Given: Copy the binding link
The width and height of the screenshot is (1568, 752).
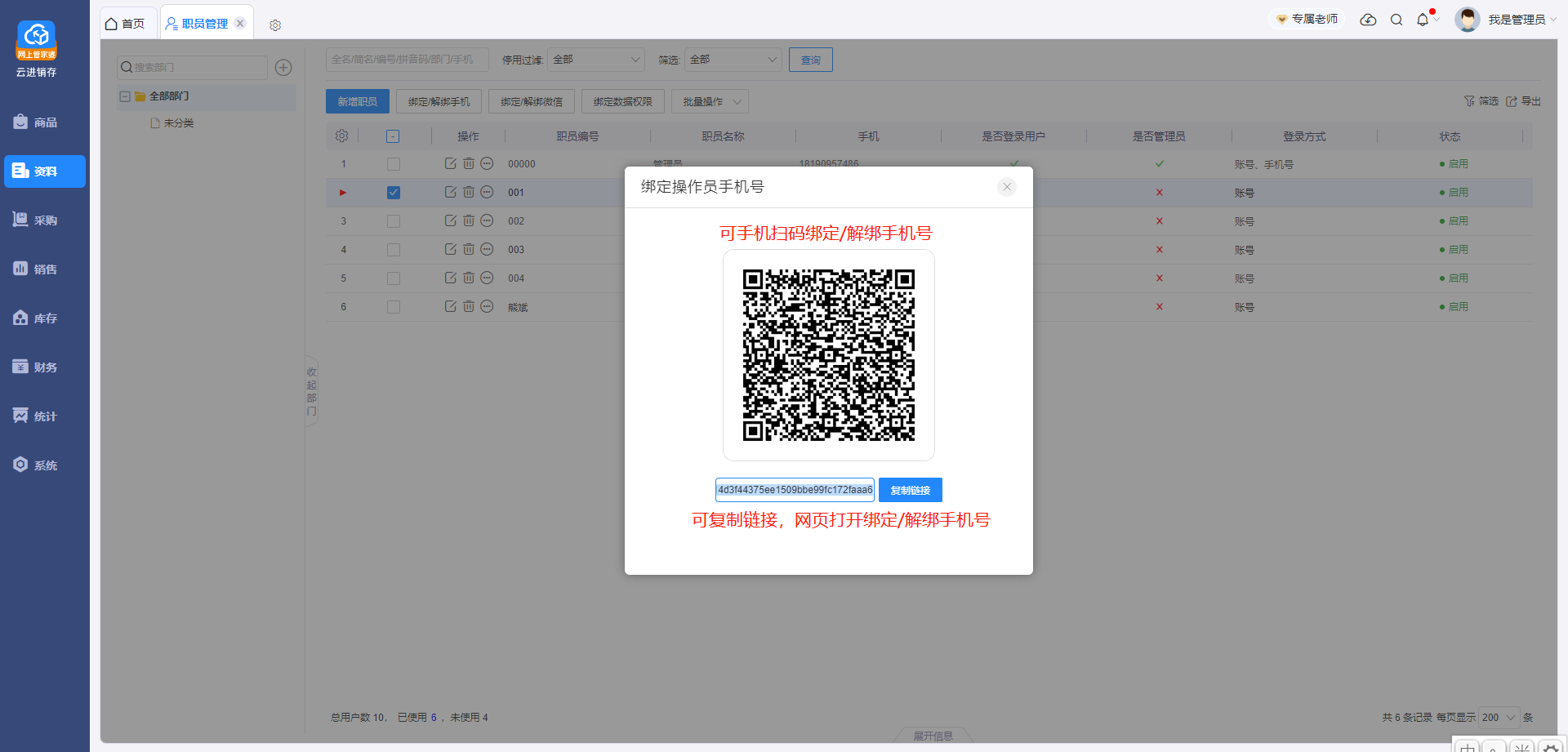Looking at the screenshot, I should click(x=911, y=490).
